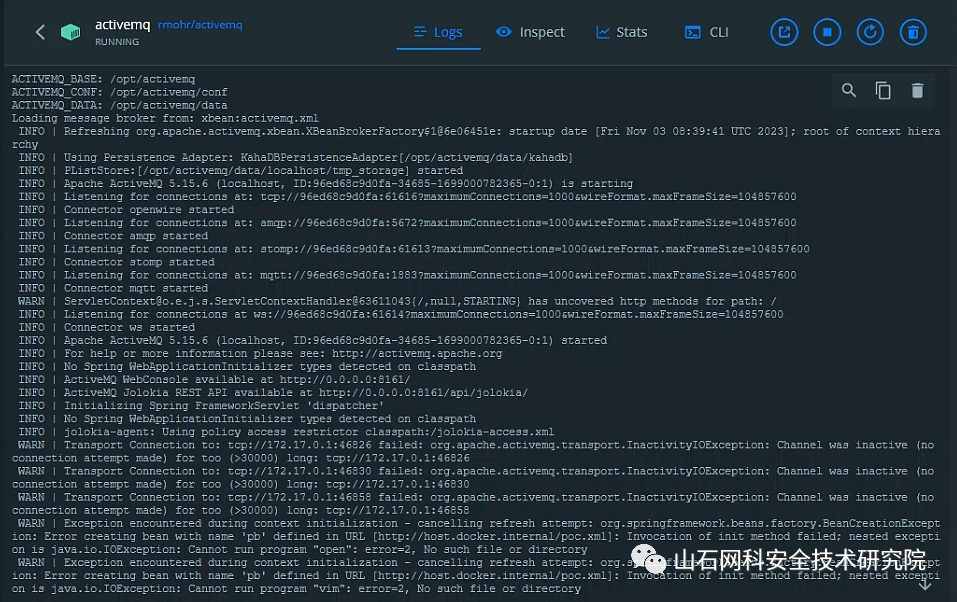
Task: Click the Stats chart icon
Action: 603,32
